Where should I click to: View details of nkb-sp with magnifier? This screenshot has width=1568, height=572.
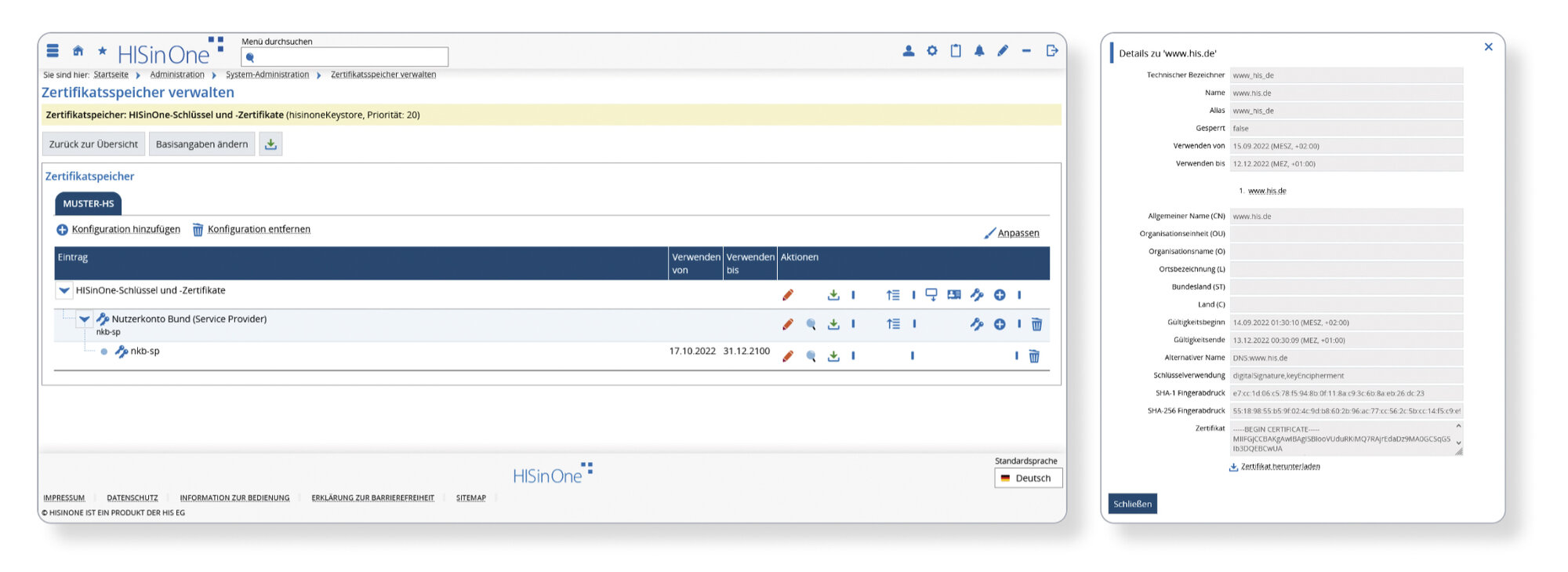(811, 356)
